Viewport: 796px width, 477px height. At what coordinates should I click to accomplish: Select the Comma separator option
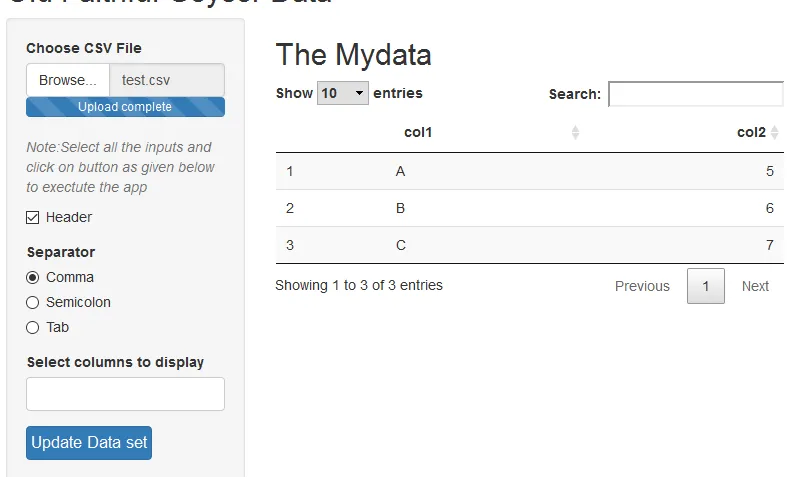click(33, 277)
